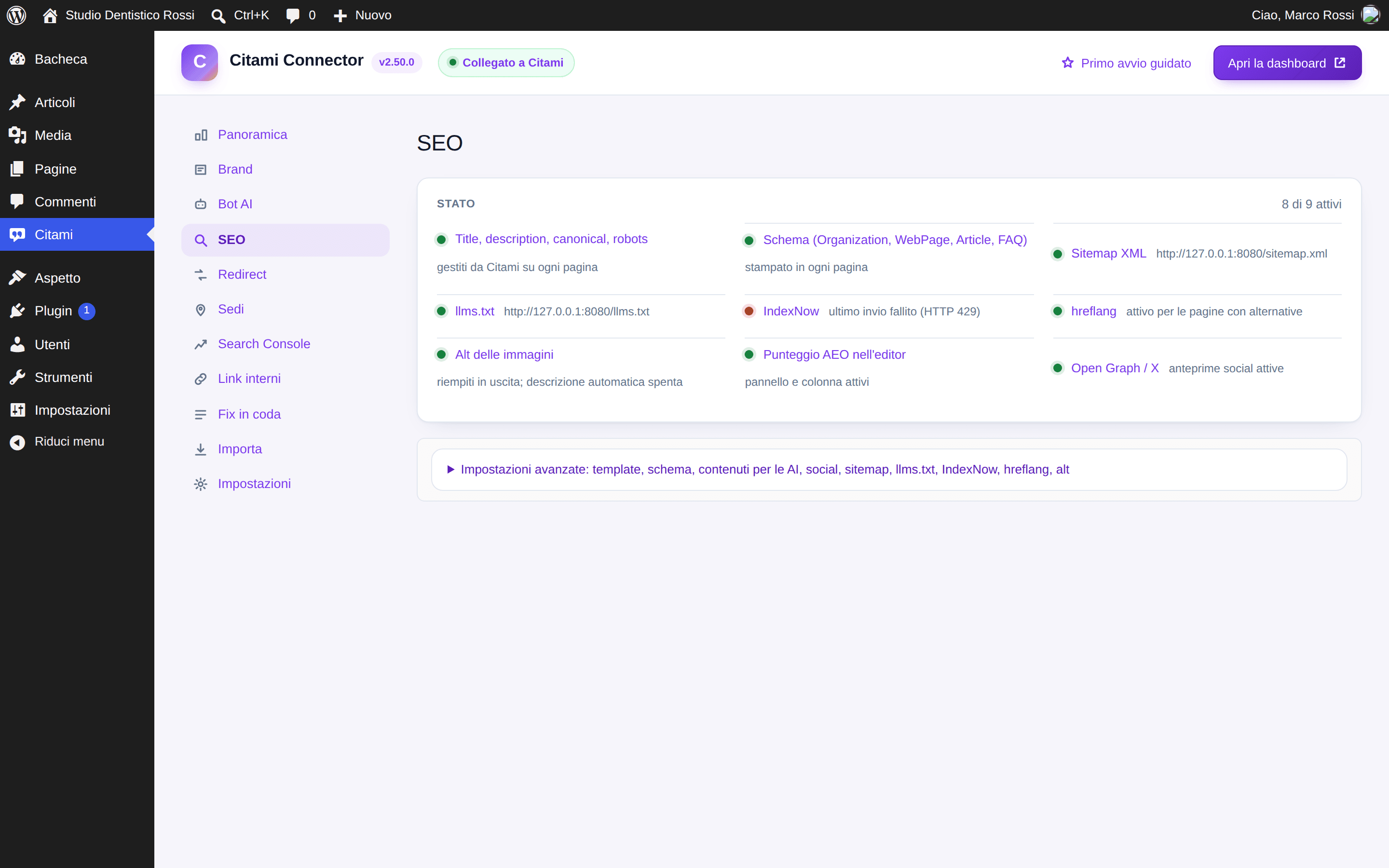Open the llms.txt status link
Viewport: 1389px width, 868px height.
point(475,311)
